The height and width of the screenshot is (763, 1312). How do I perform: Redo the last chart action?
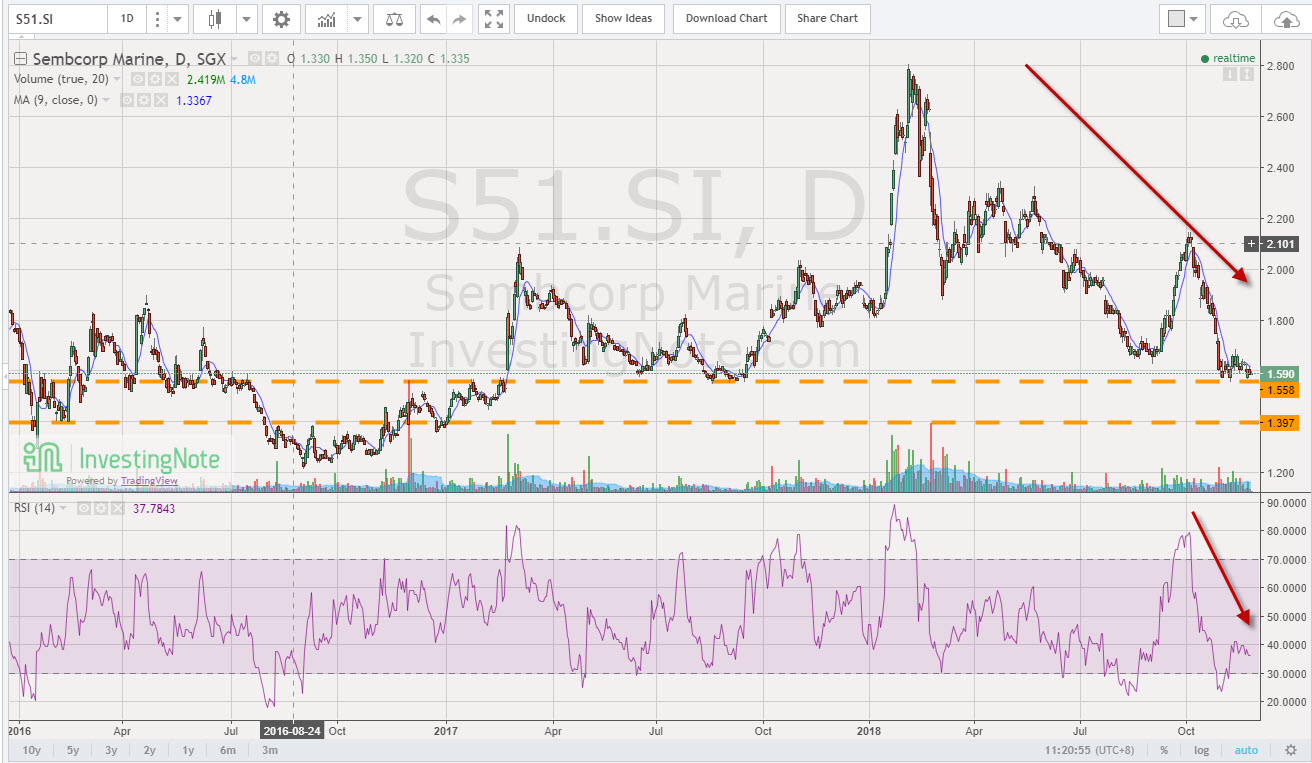pyautogui.click(x=459, y=18)
